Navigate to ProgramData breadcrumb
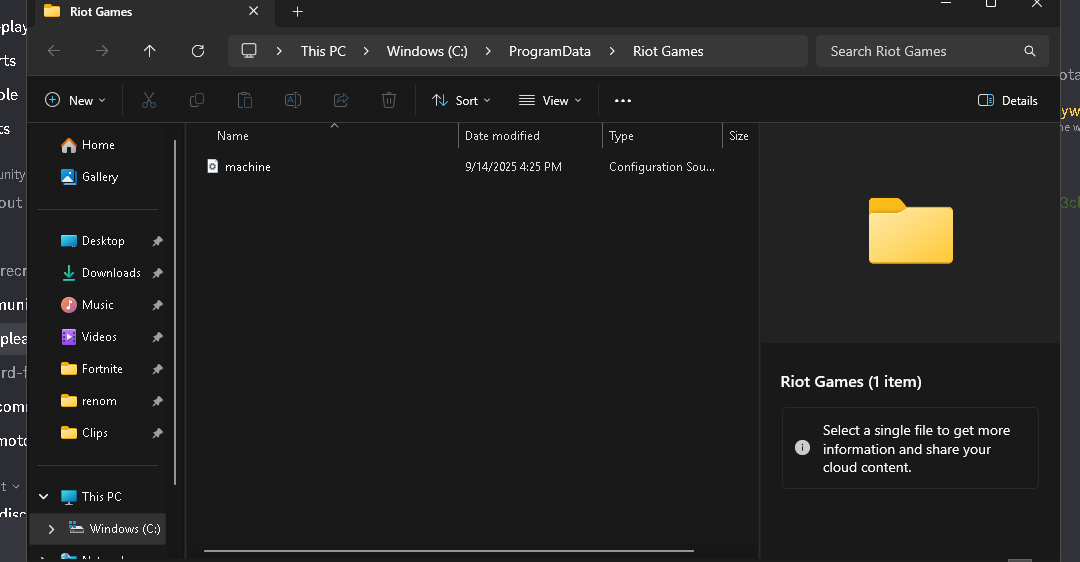This screenshot has width=1080, height=562. tap(550, 51)
